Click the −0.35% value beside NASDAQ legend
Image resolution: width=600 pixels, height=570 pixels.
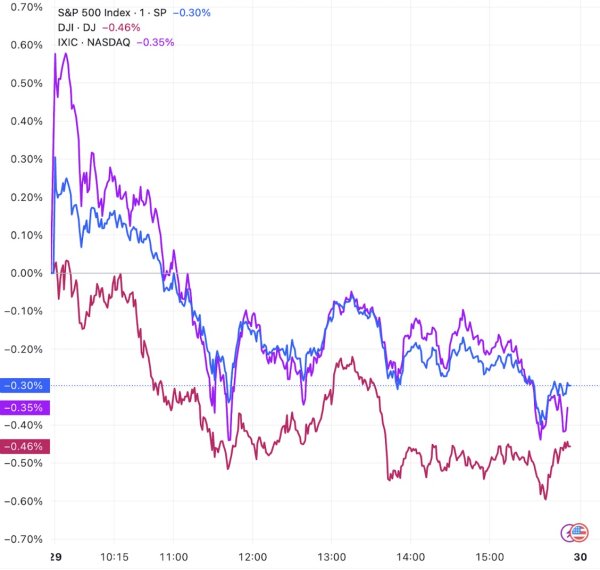point(155,42)
